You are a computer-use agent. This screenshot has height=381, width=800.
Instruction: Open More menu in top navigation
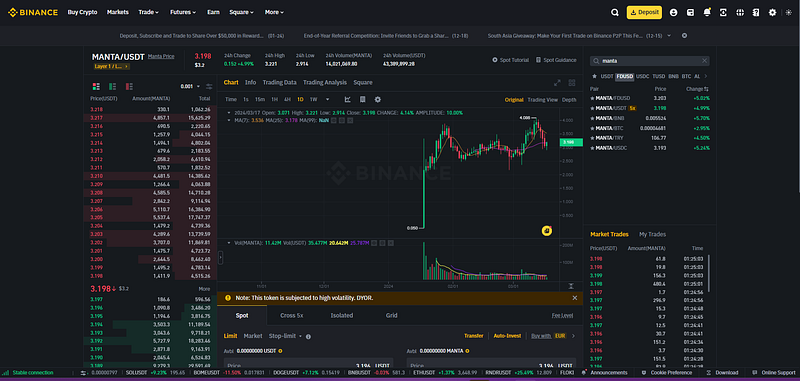(x=274, y=12)
